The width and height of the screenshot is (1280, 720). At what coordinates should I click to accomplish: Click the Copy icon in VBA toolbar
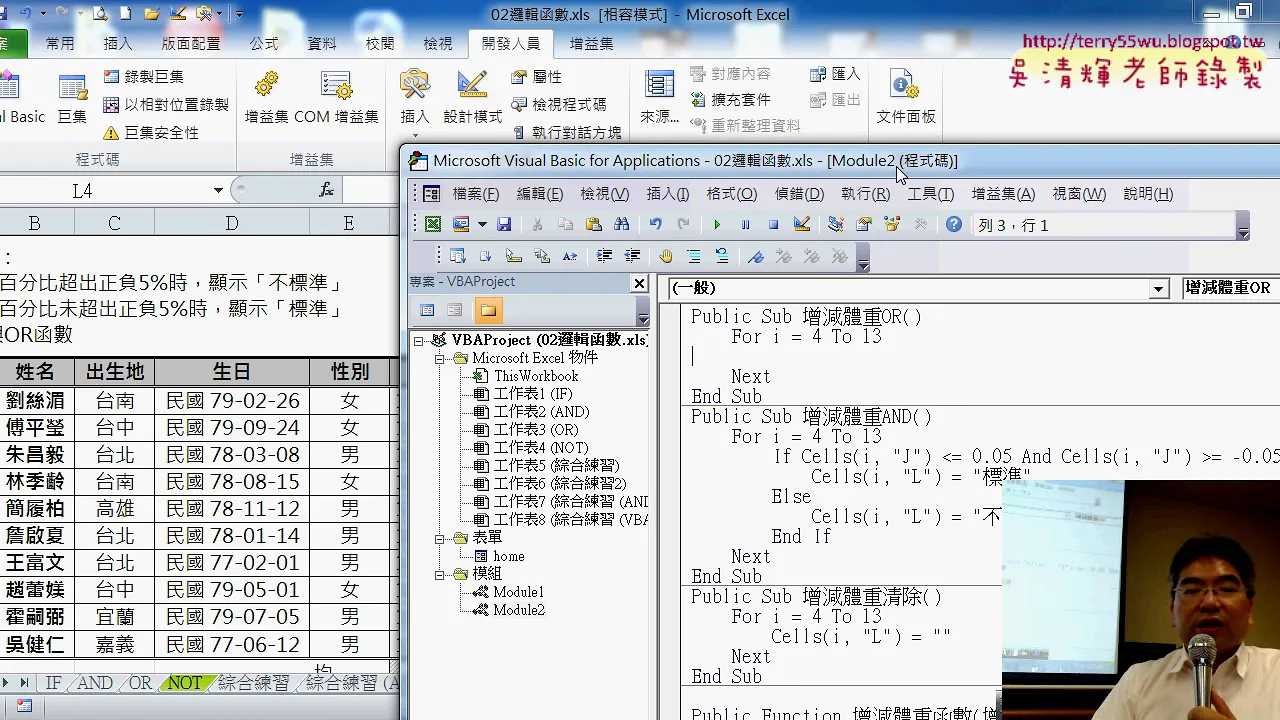pos(565,225)
